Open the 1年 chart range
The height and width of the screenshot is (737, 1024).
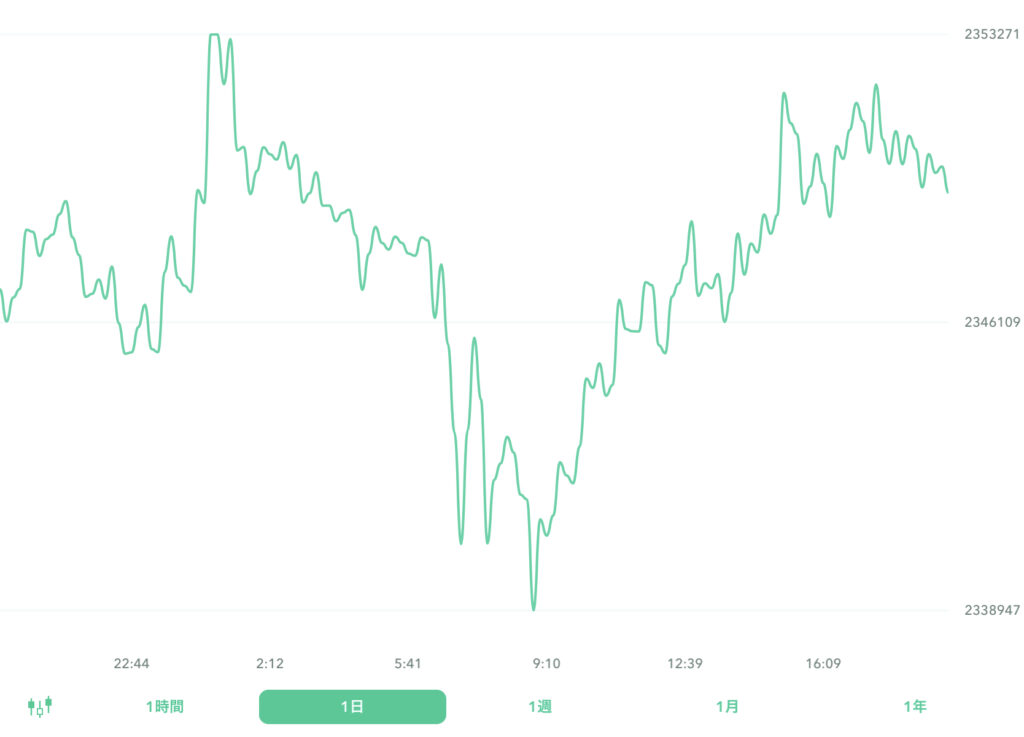tap(914, 707)
